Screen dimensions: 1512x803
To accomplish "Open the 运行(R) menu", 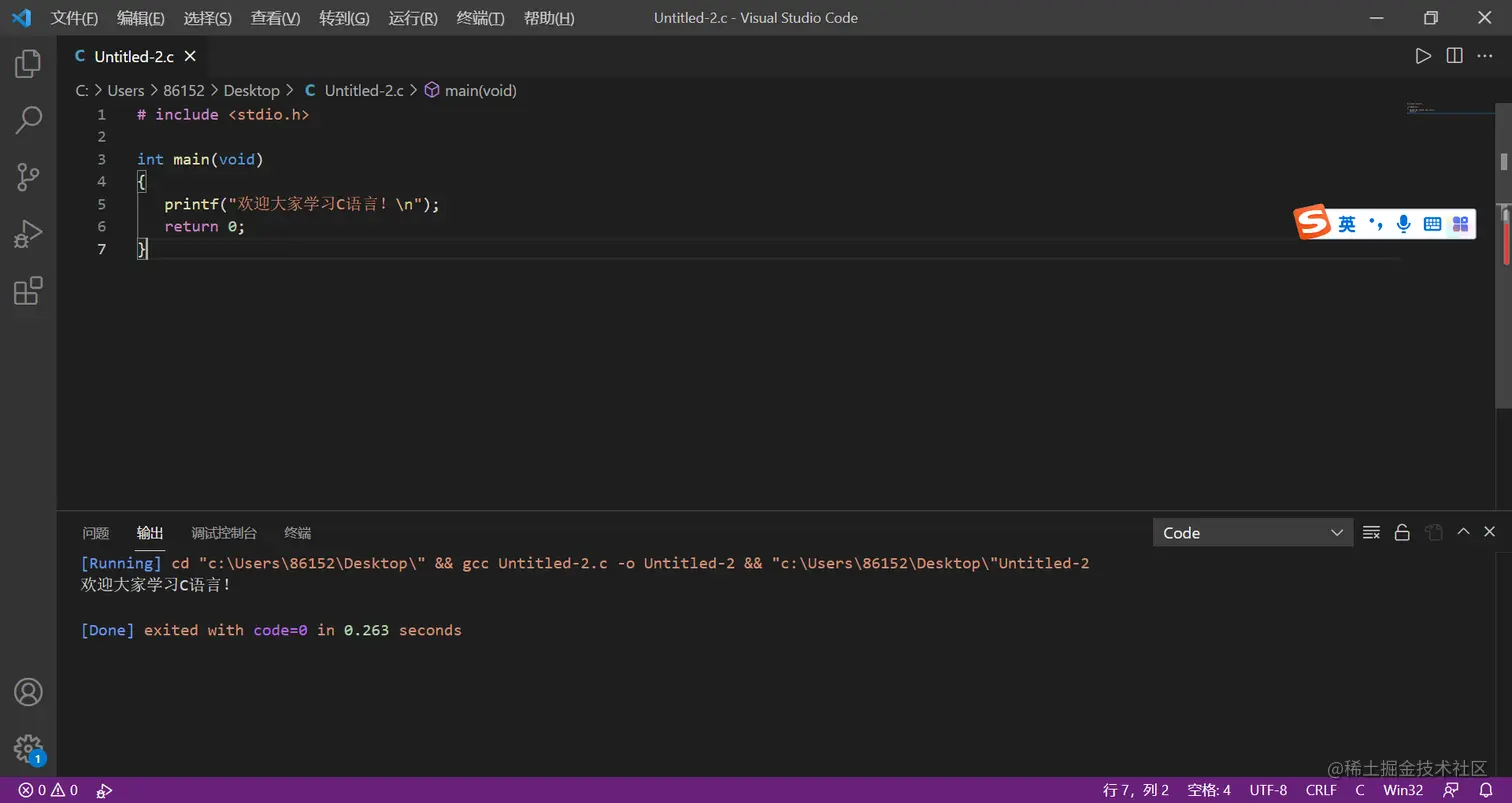I will click(x=413, y=18).
